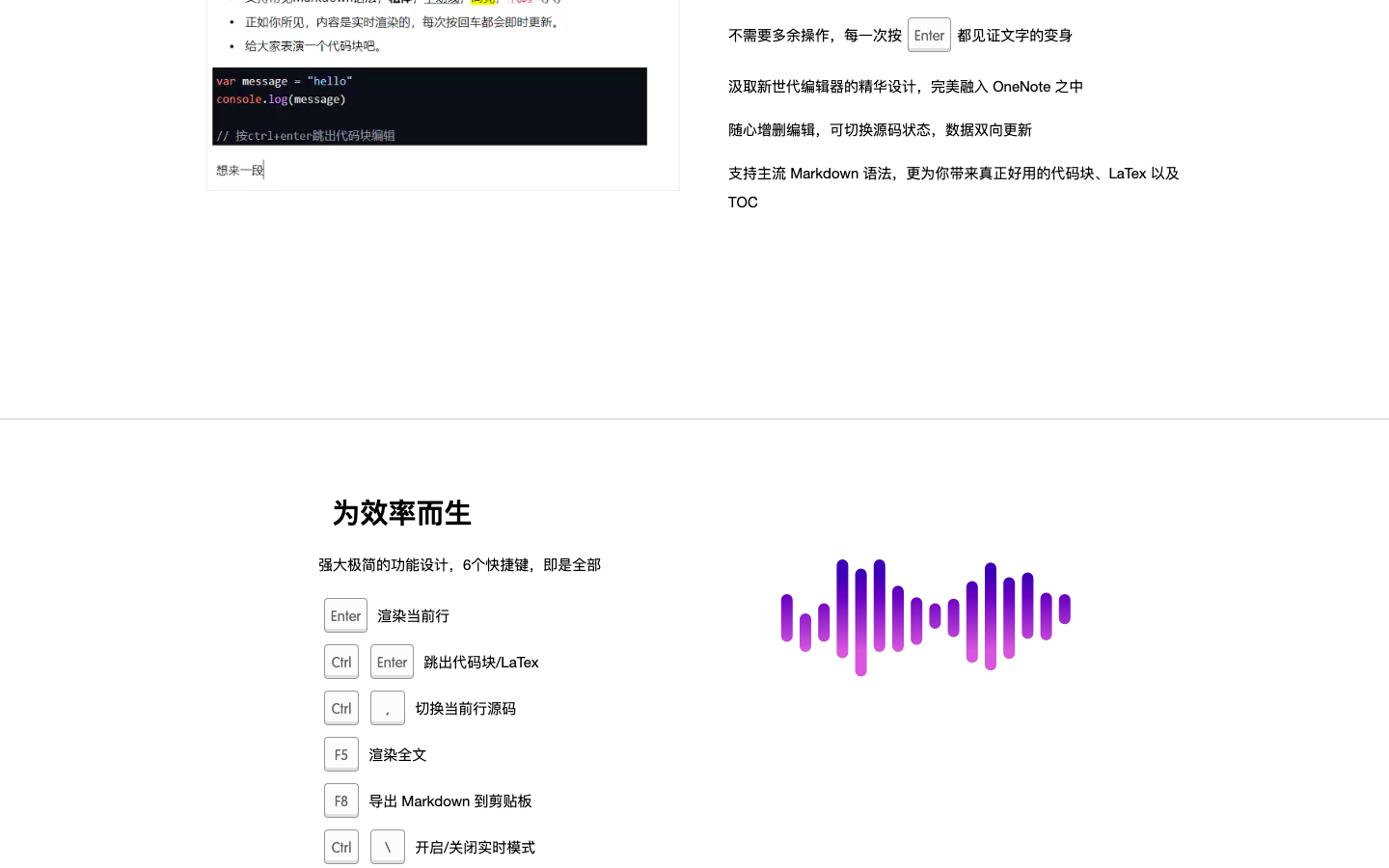Click the Ctrl key in the 跳出代码块/LaTex row
Viewport: 1389px width, 868px height.
coord(341,663)
